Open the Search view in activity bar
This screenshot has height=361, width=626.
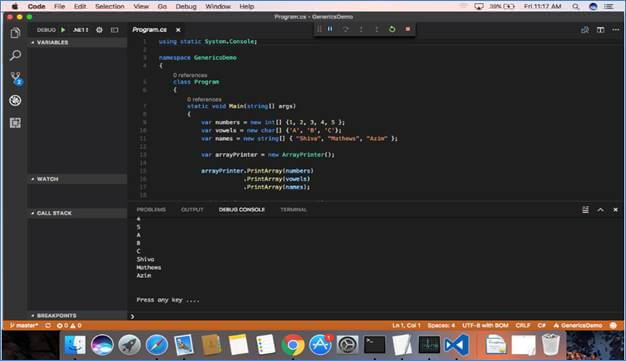coord(15,55)
